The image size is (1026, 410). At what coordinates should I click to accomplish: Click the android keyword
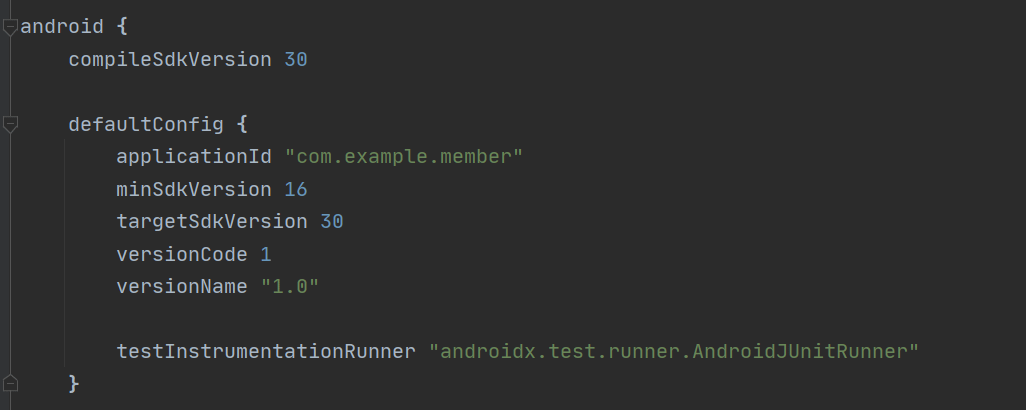coord(62,27)
